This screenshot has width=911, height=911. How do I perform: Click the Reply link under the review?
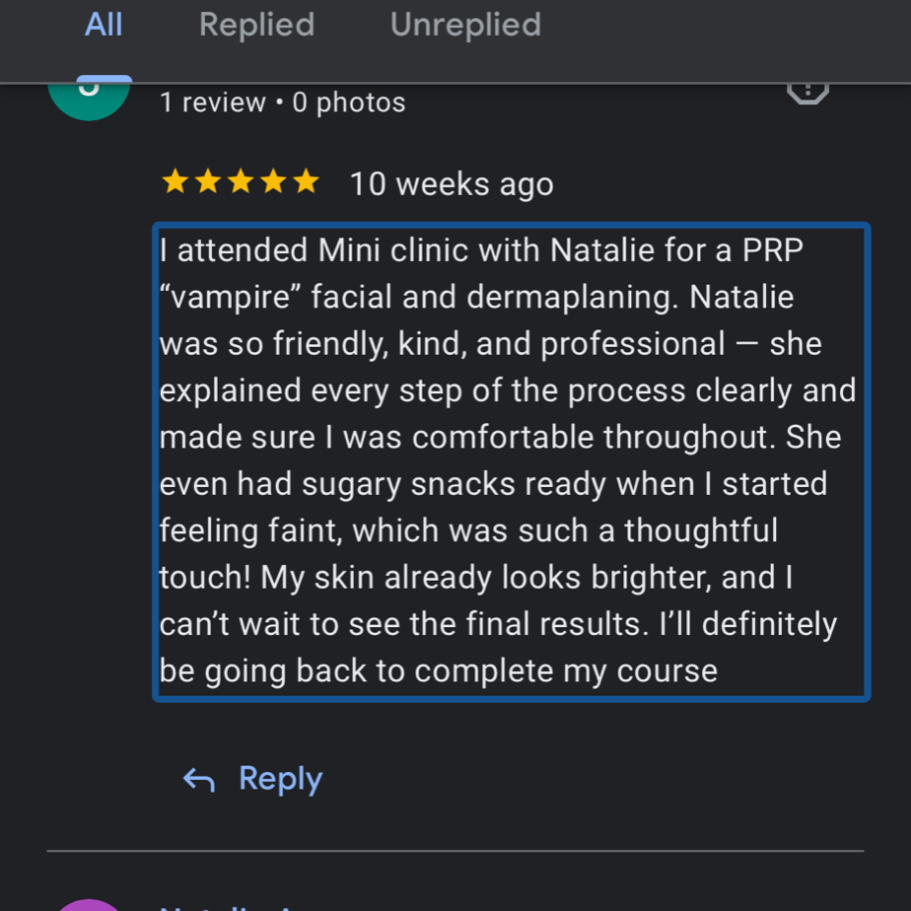280,779
